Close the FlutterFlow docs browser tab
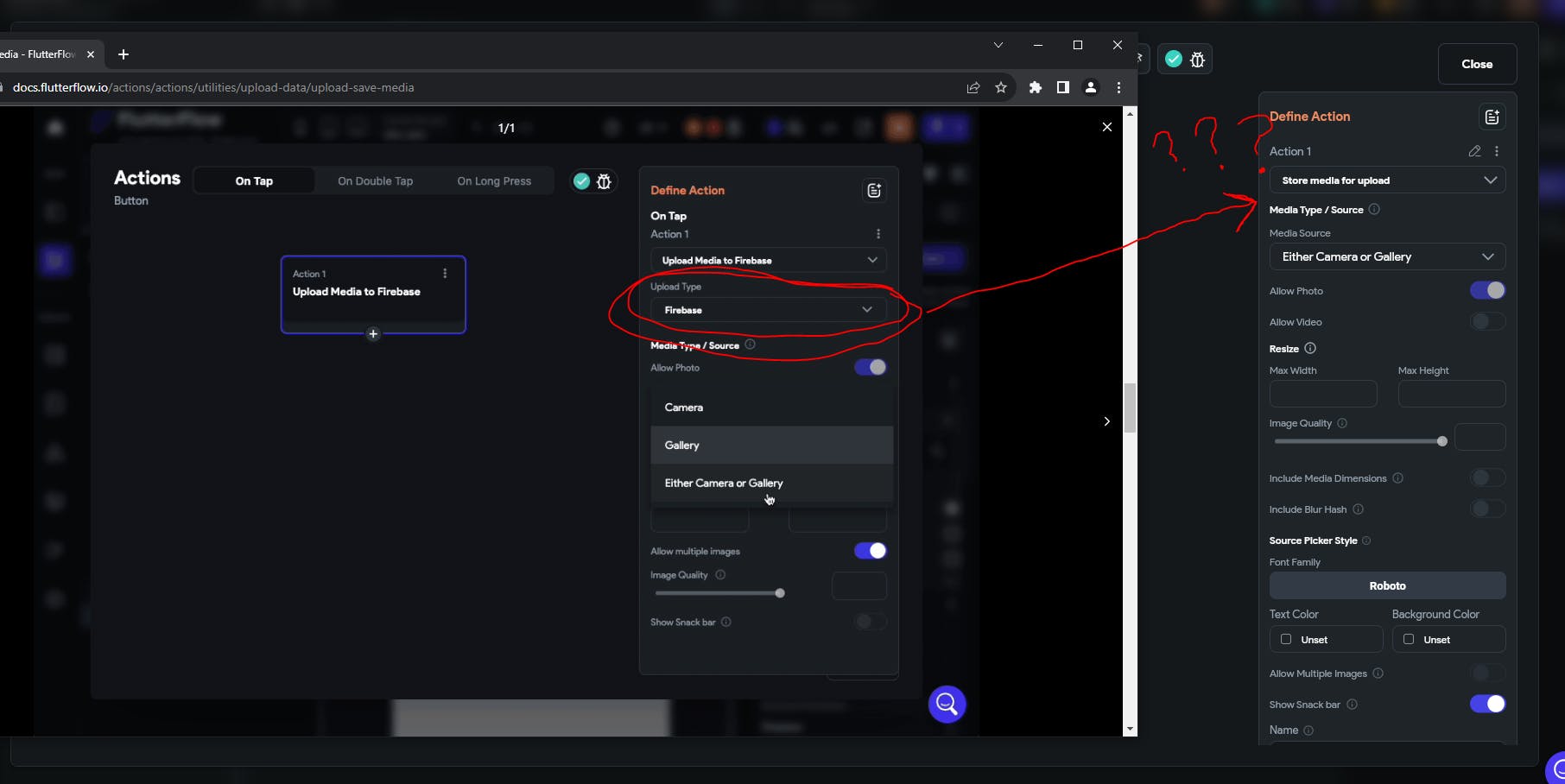Image resolution: width=1565 pixels, height=784 pixels. coord(91,54)
